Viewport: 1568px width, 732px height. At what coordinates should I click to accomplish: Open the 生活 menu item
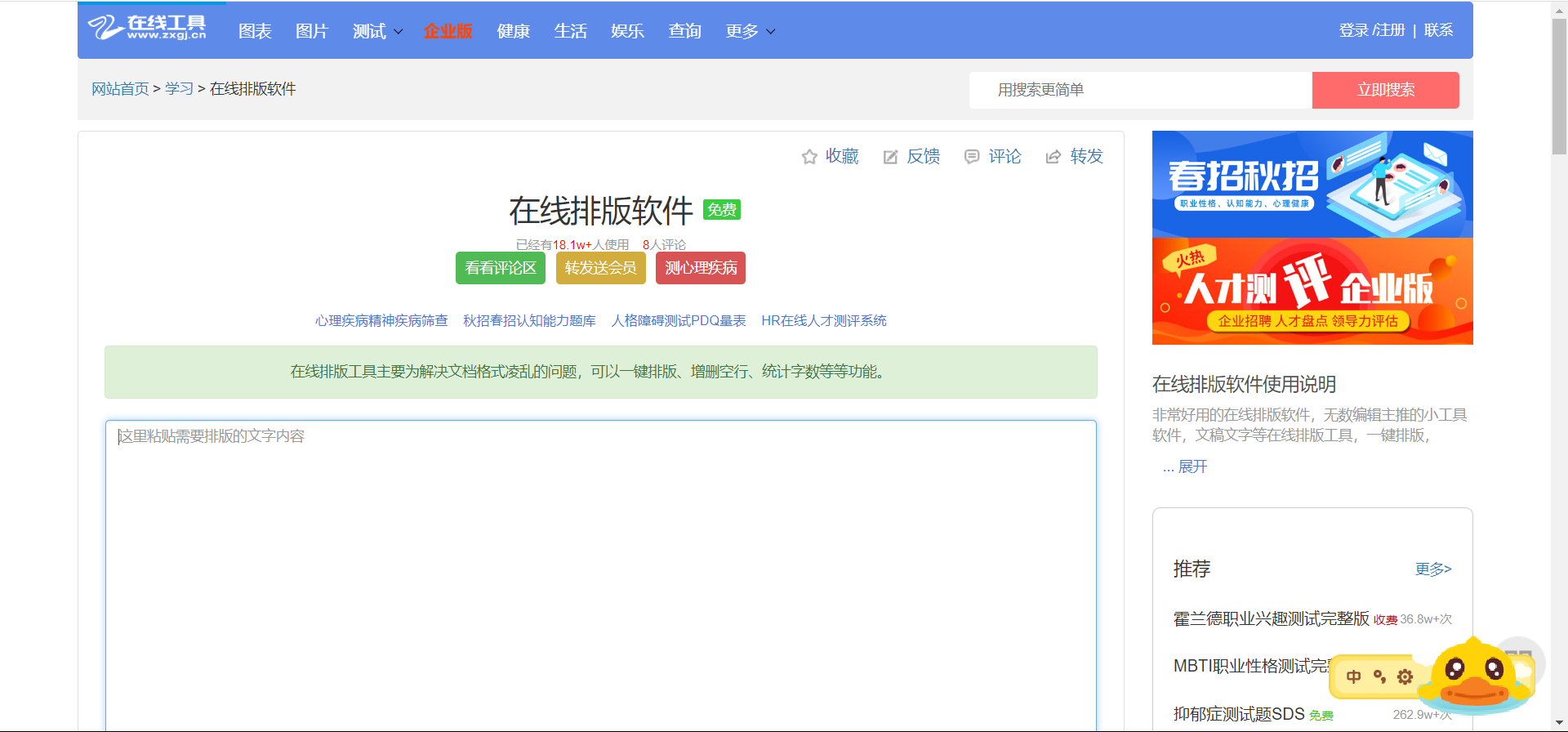tap(571, 31)
